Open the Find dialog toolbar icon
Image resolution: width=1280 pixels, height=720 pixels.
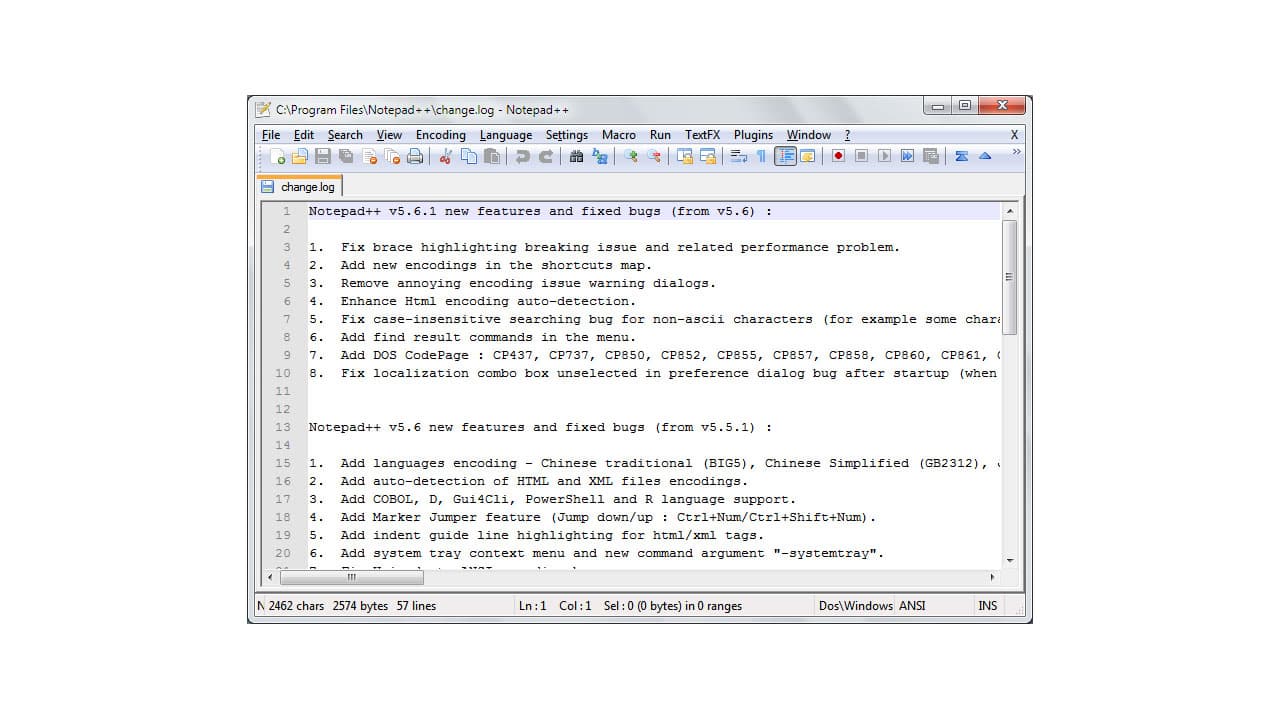tap(578, 156)
